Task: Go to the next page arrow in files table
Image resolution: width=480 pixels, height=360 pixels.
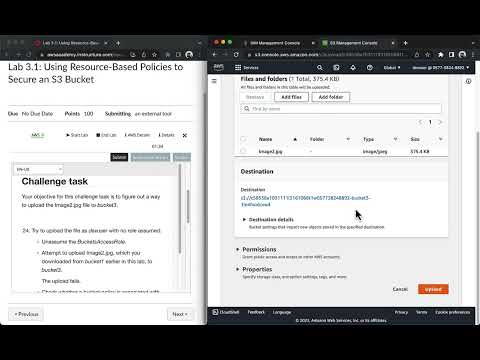Action: coord(440,122)
